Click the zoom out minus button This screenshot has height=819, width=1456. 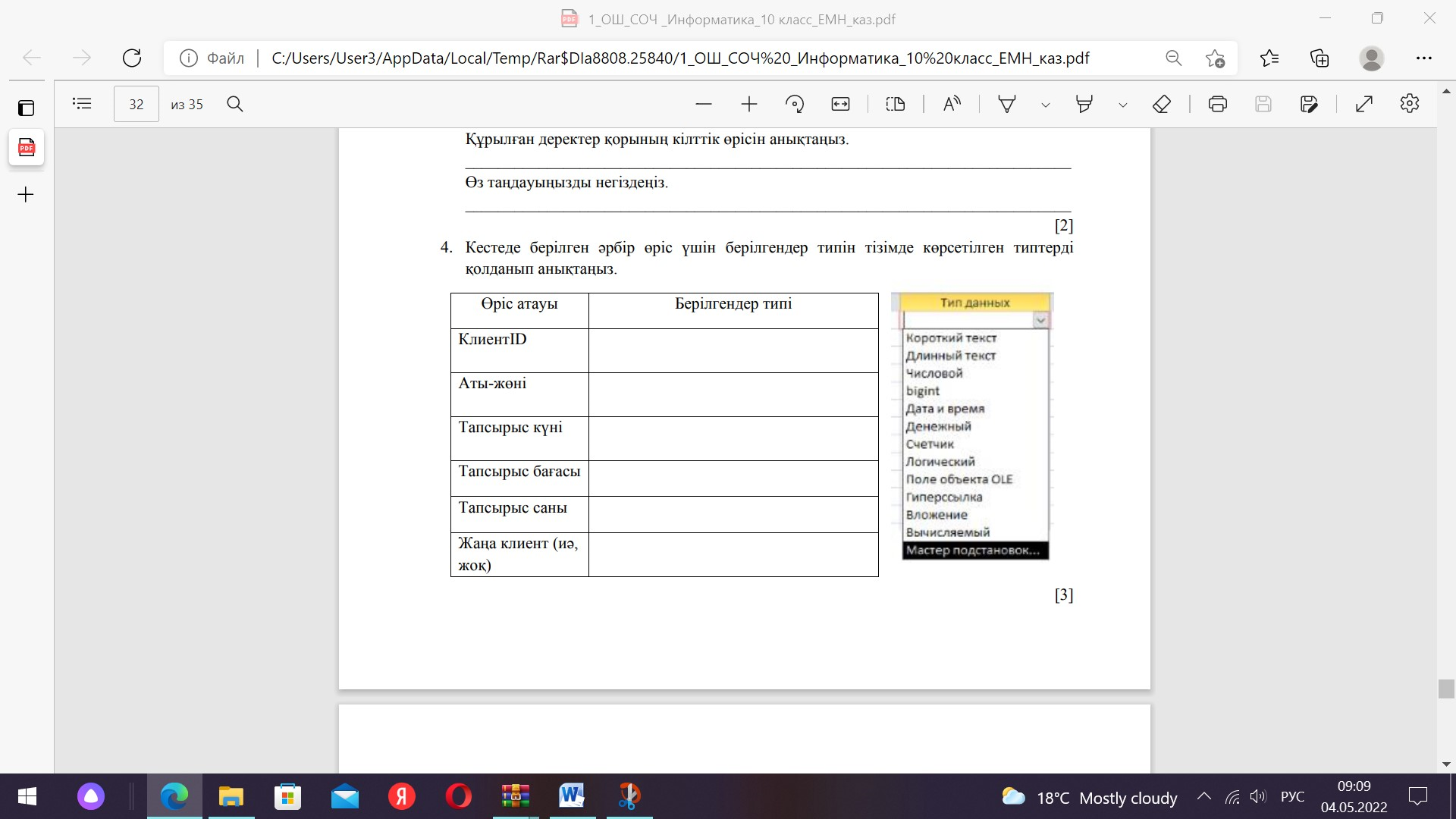(x=704, y=104)
